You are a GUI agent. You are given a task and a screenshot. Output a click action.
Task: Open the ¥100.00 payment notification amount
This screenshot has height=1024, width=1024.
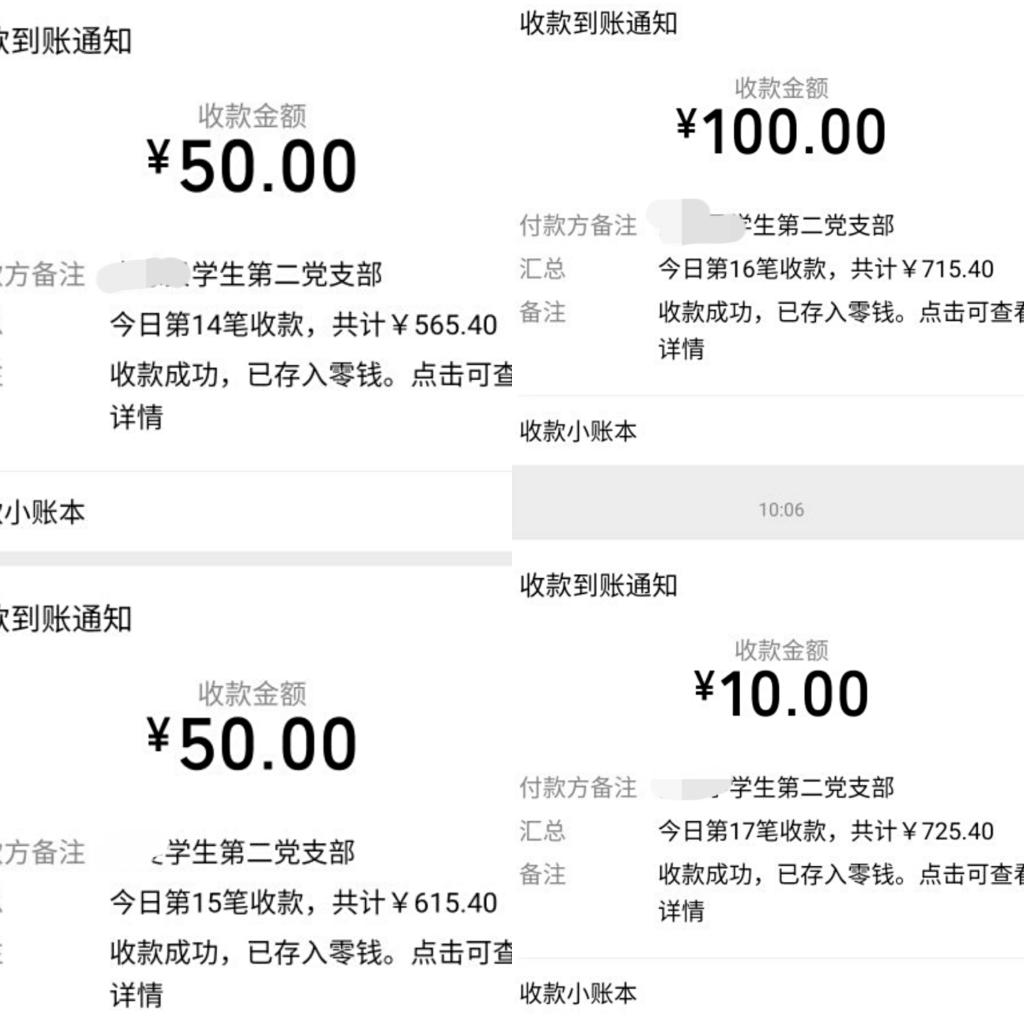(x=781, y=132)
